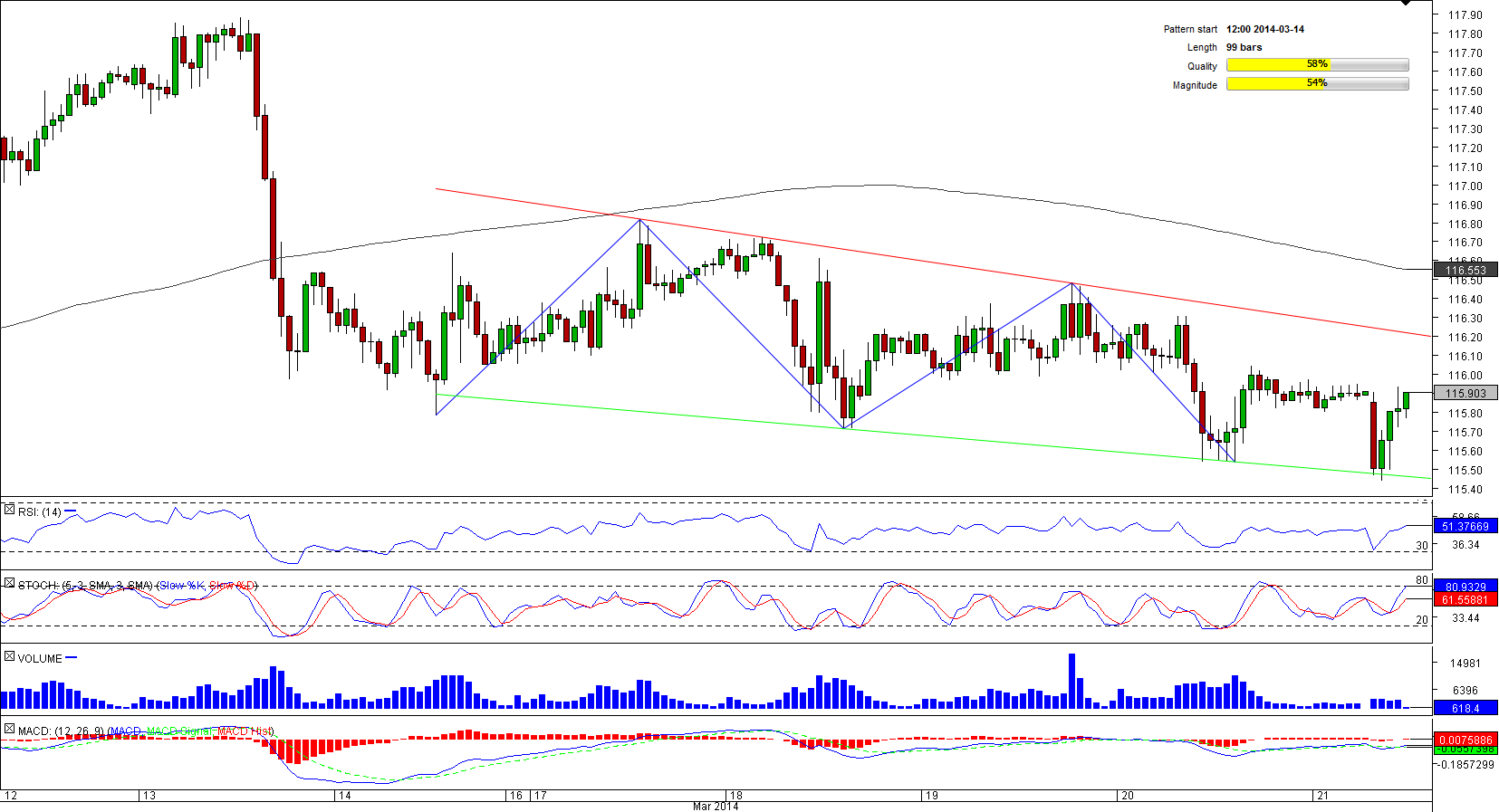Click the Magnitude 54% progress bar
The width and height of the screenshot is (1499, 812).
tap(1317, 84)
